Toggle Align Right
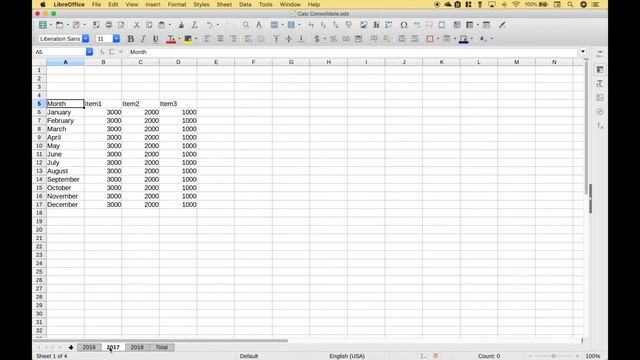The height and width of the screenshot is (360, 640). (x=233, y=39)
